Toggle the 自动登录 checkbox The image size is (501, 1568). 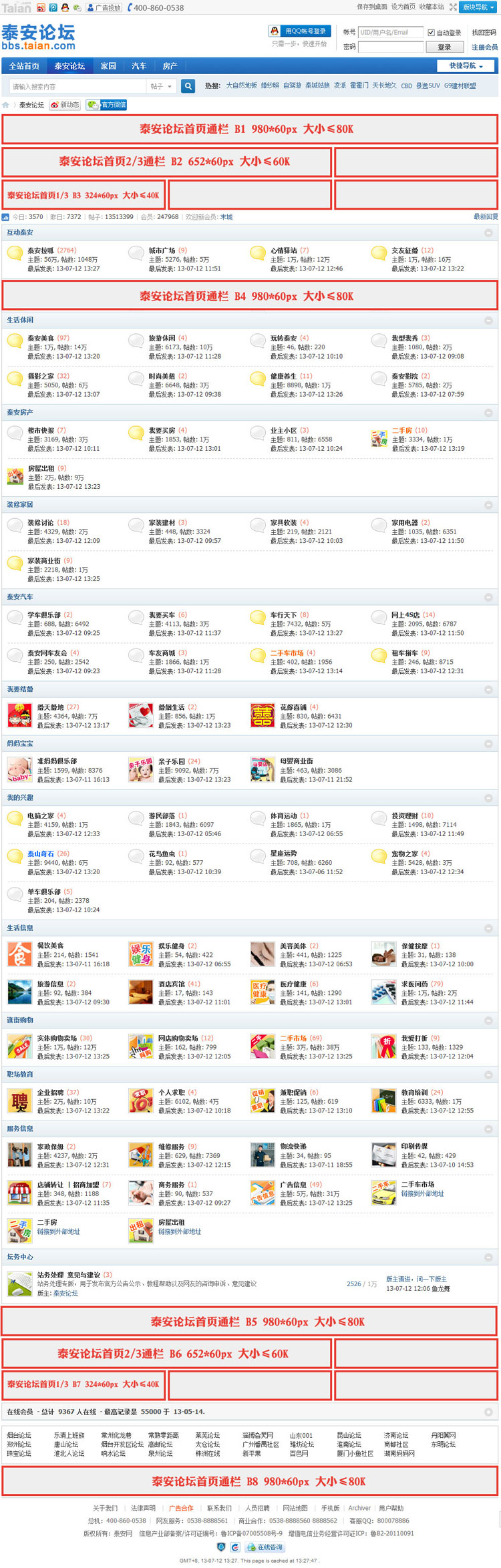coord(431,32)
